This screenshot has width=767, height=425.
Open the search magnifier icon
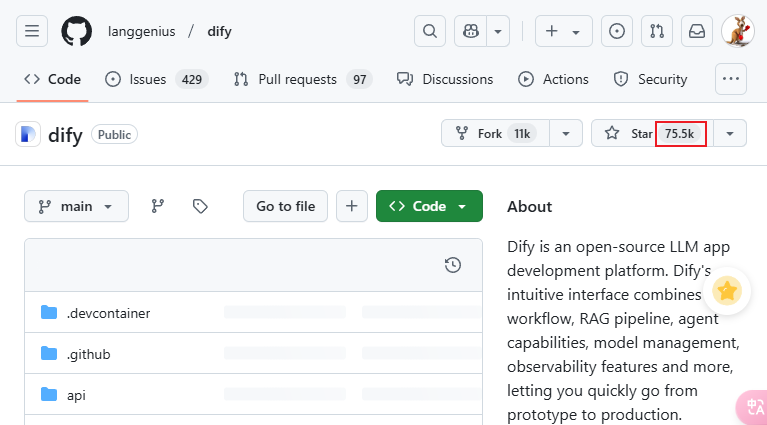[x=429, y=31]
